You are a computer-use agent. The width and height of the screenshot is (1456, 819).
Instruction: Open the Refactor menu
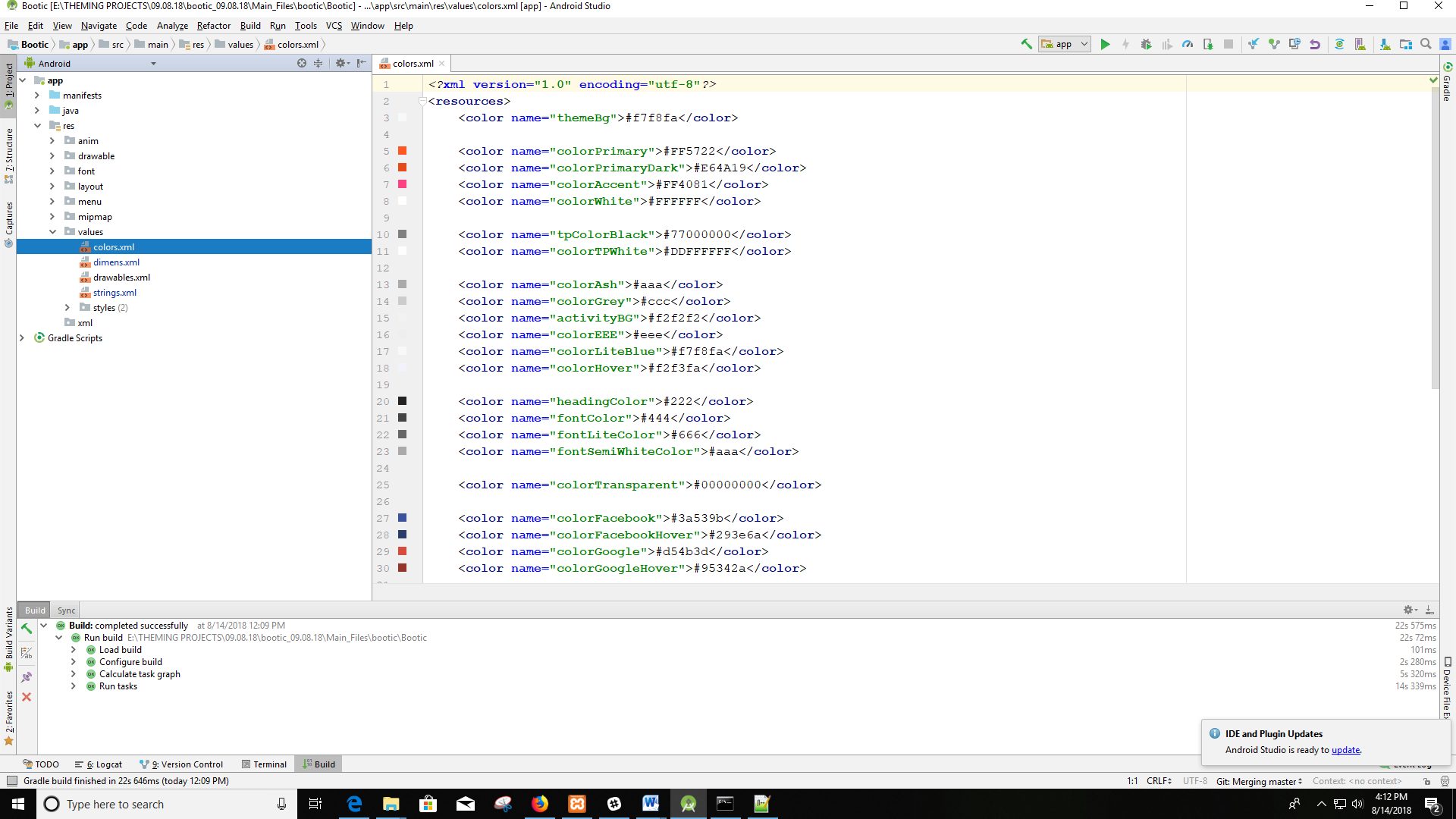pyautogui.click(x=213, y=26)
